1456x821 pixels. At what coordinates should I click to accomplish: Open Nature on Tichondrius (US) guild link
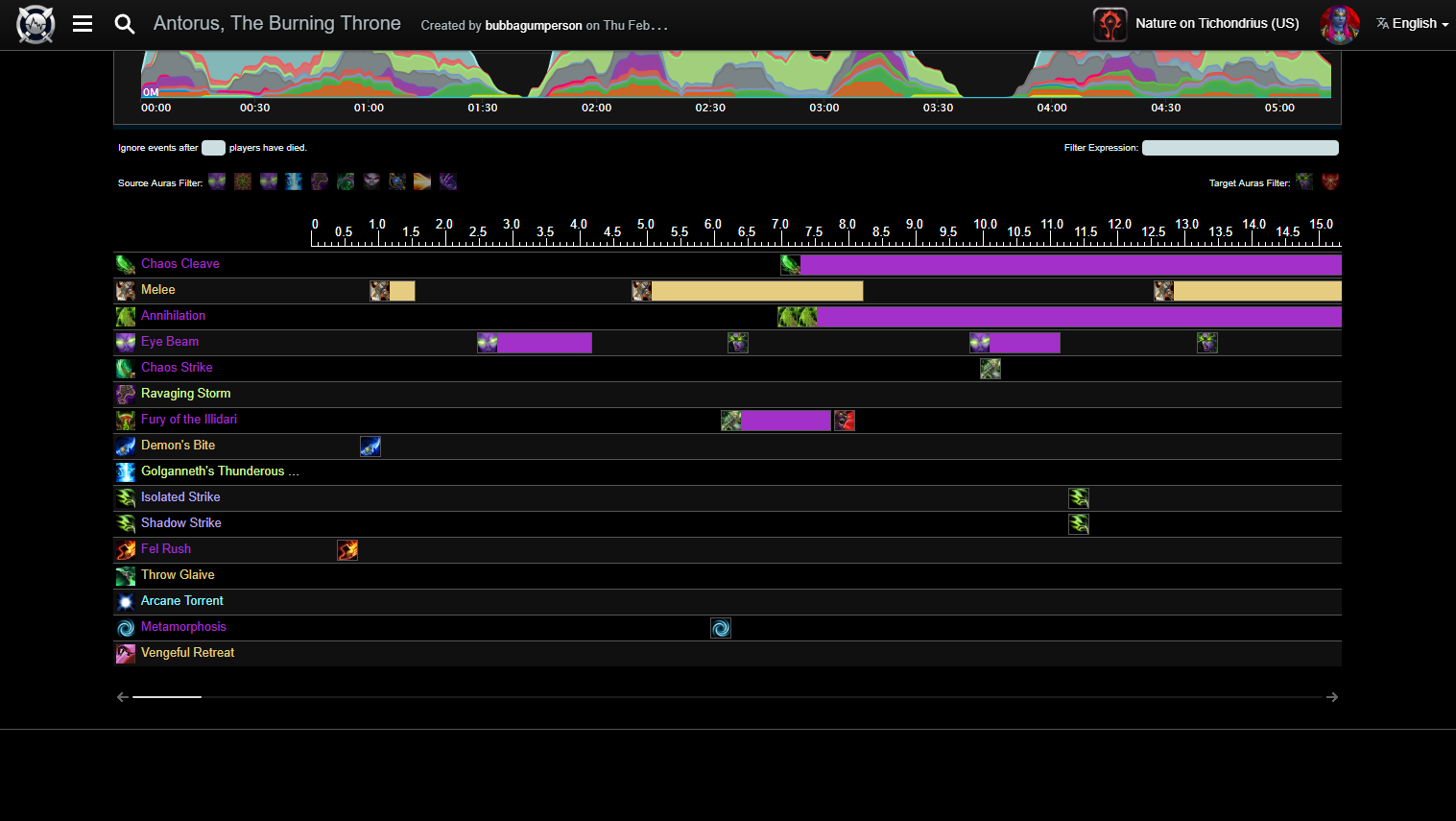click(x=1217, y=23)
